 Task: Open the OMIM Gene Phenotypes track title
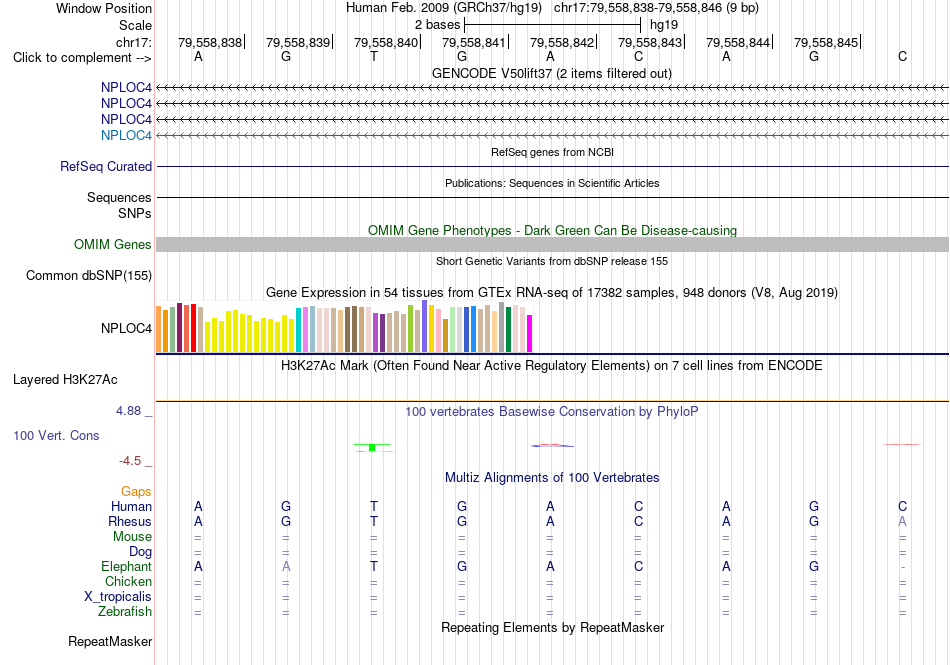[x=552, y=230]
